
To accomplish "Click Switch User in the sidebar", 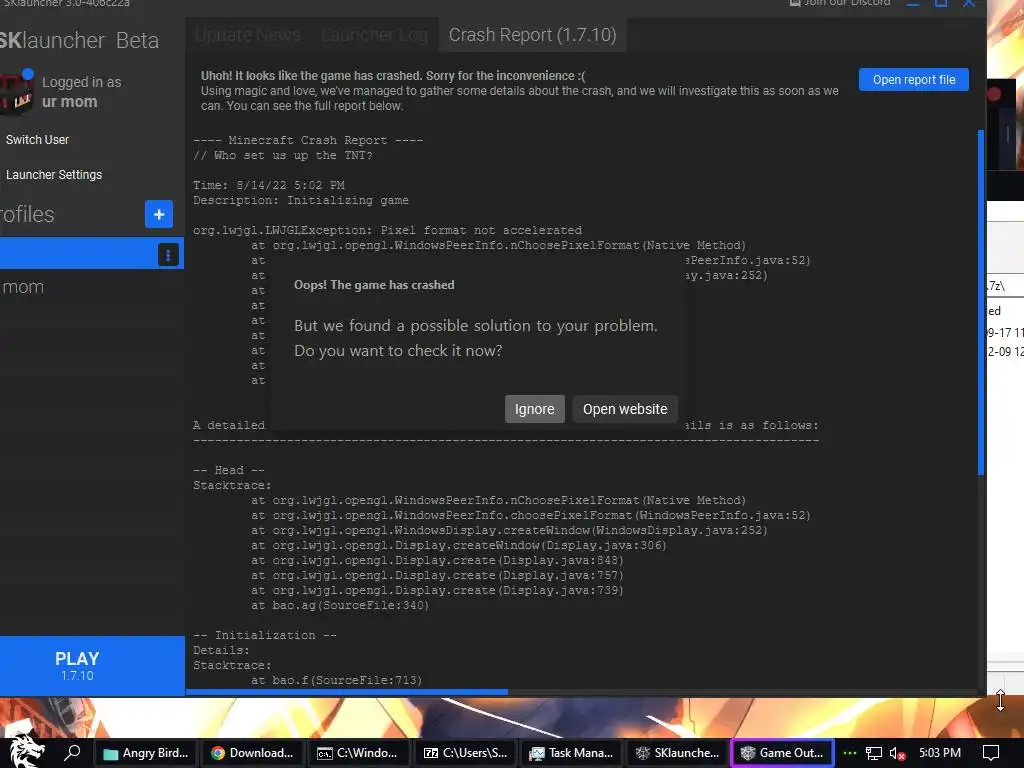I will (x=37, y=140).
